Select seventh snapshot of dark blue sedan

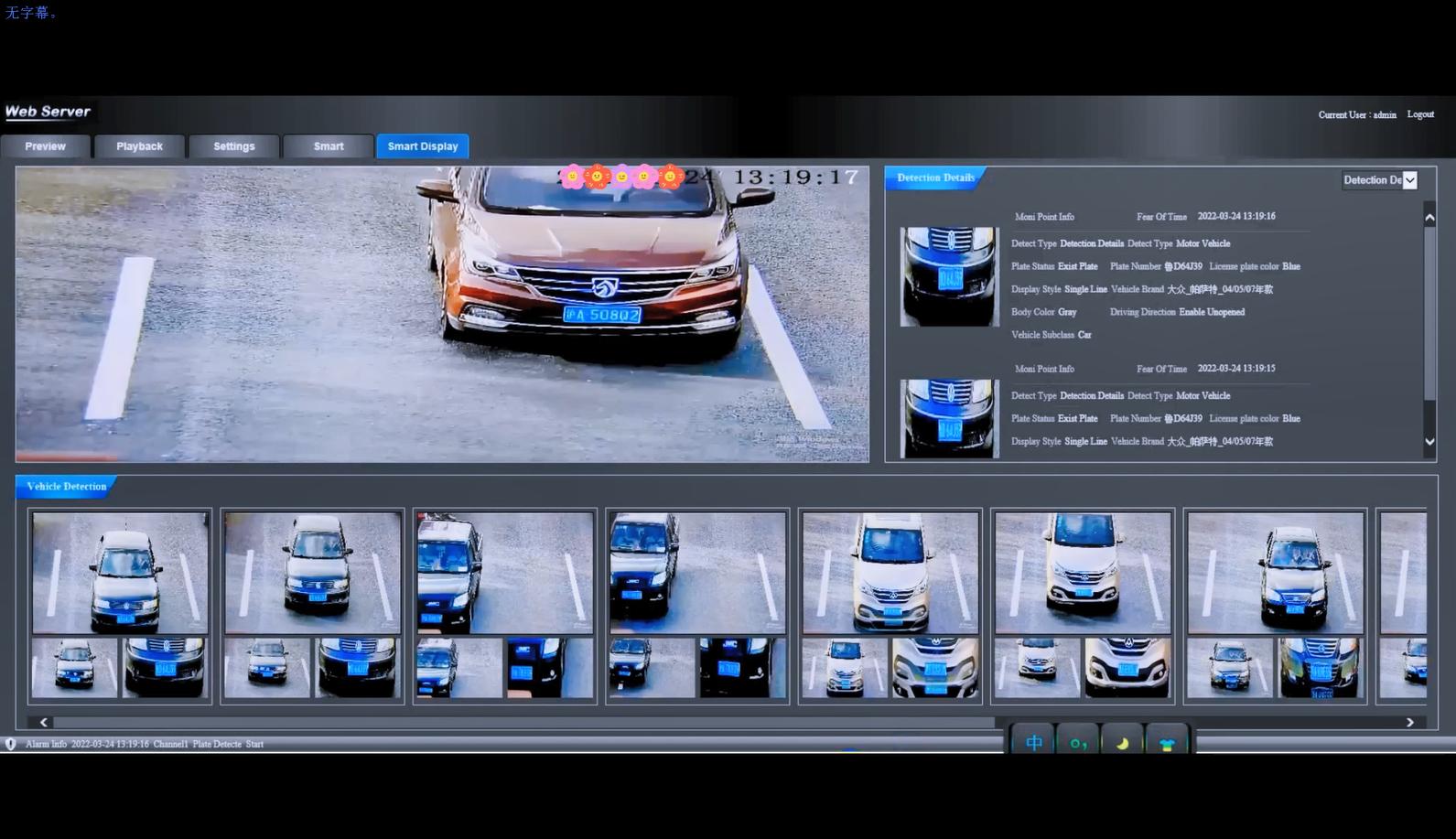(1275, 573)
